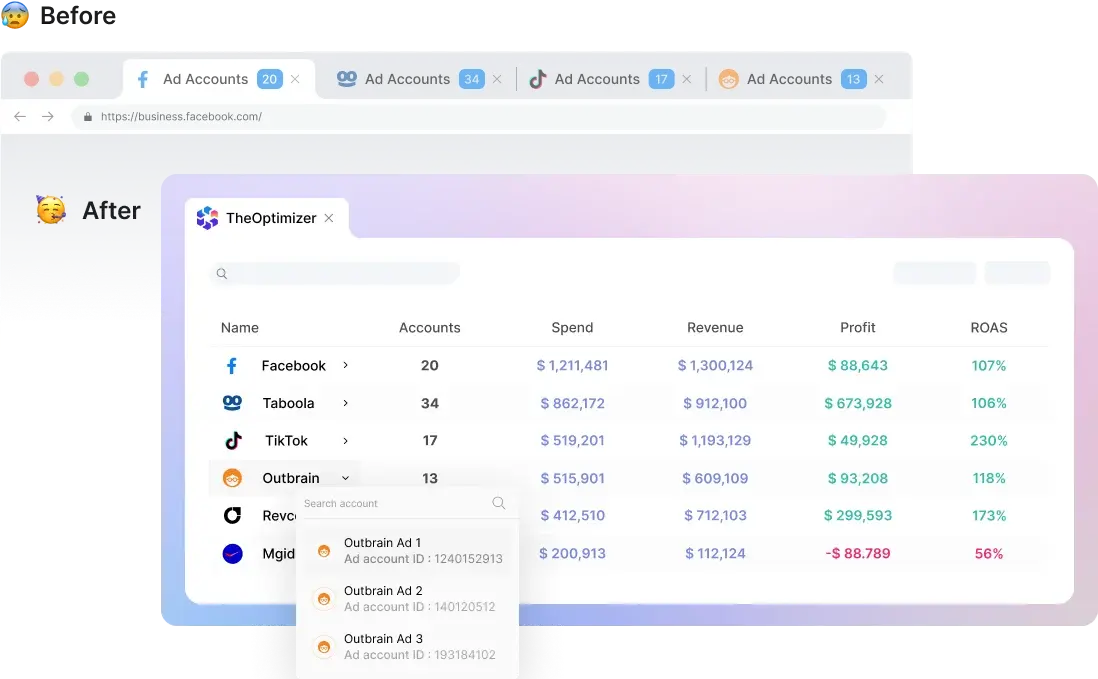Click the TheOptimizer logo in the tab
1098x679 pixels.
(x=207, y=218)
